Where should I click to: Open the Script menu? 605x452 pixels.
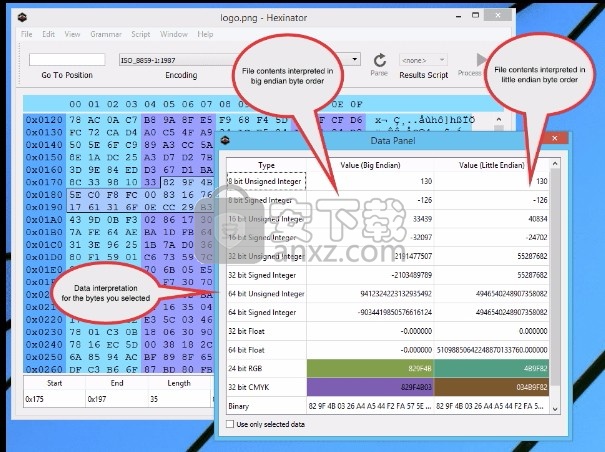coord(140,34)
